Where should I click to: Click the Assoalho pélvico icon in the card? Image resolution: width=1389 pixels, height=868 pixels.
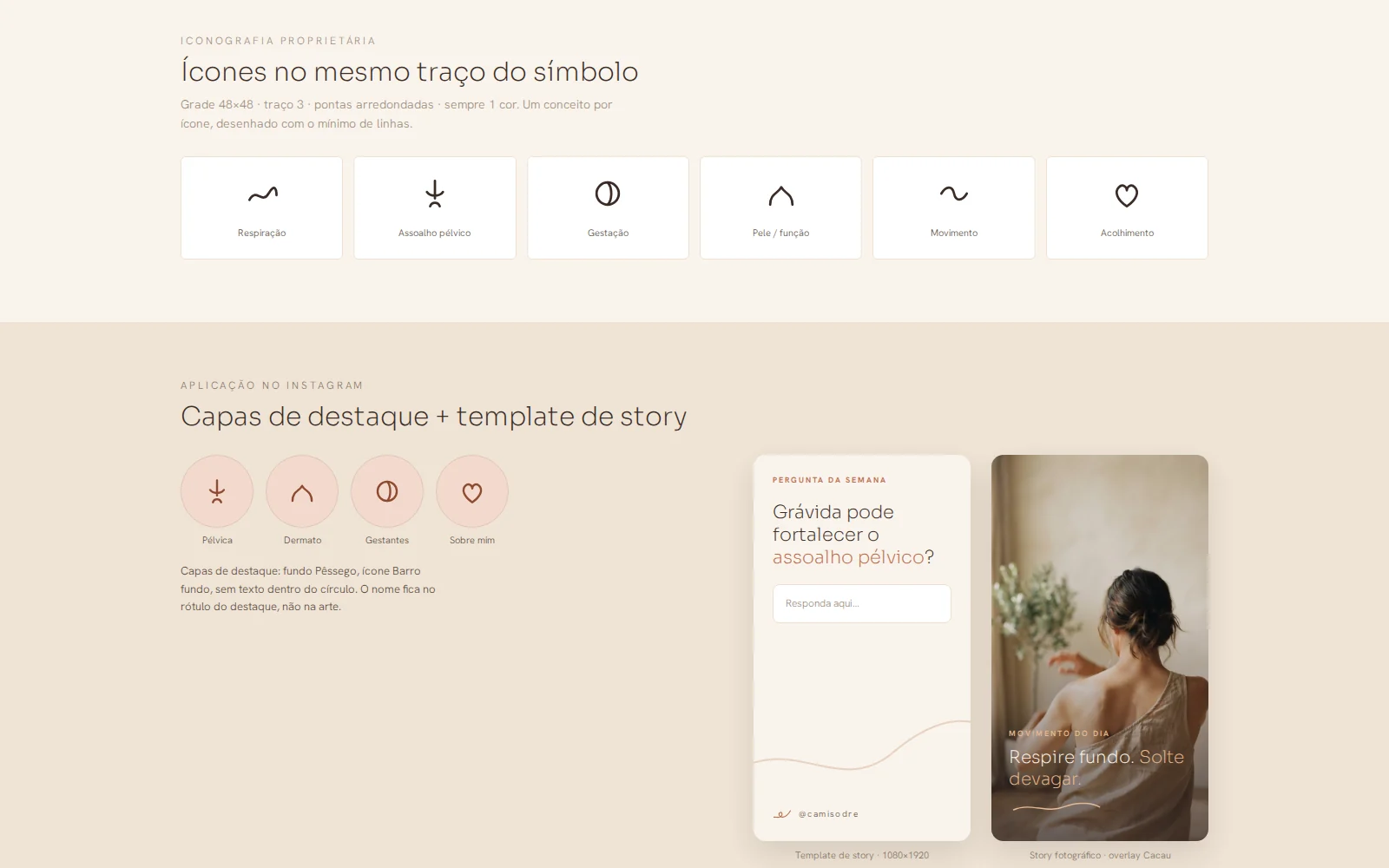[435, 194]
